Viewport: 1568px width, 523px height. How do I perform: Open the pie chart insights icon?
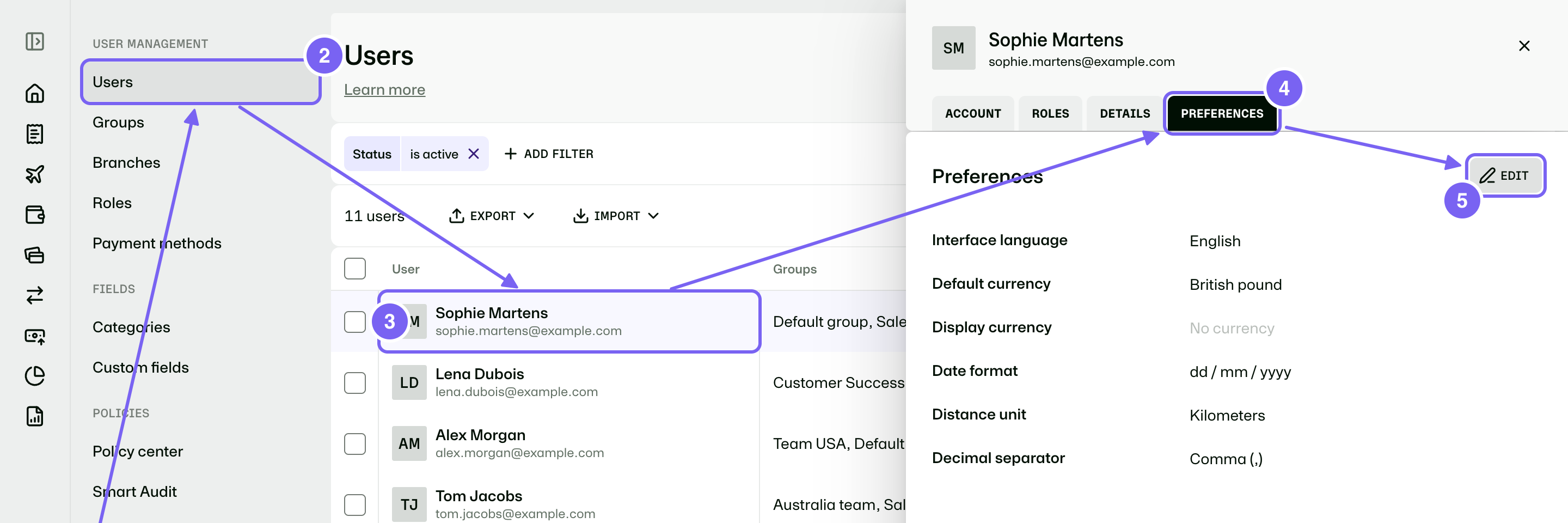(35, 376)
